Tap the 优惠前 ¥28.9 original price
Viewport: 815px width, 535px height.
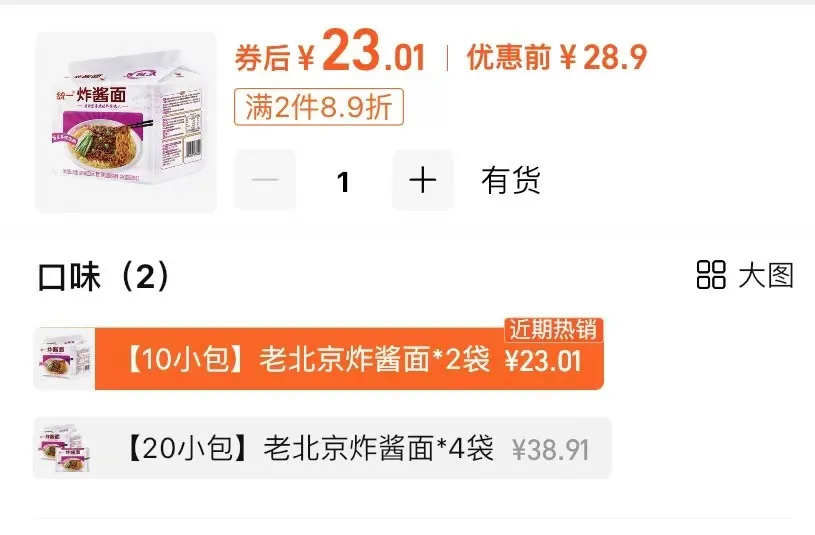tap(557, 57)
